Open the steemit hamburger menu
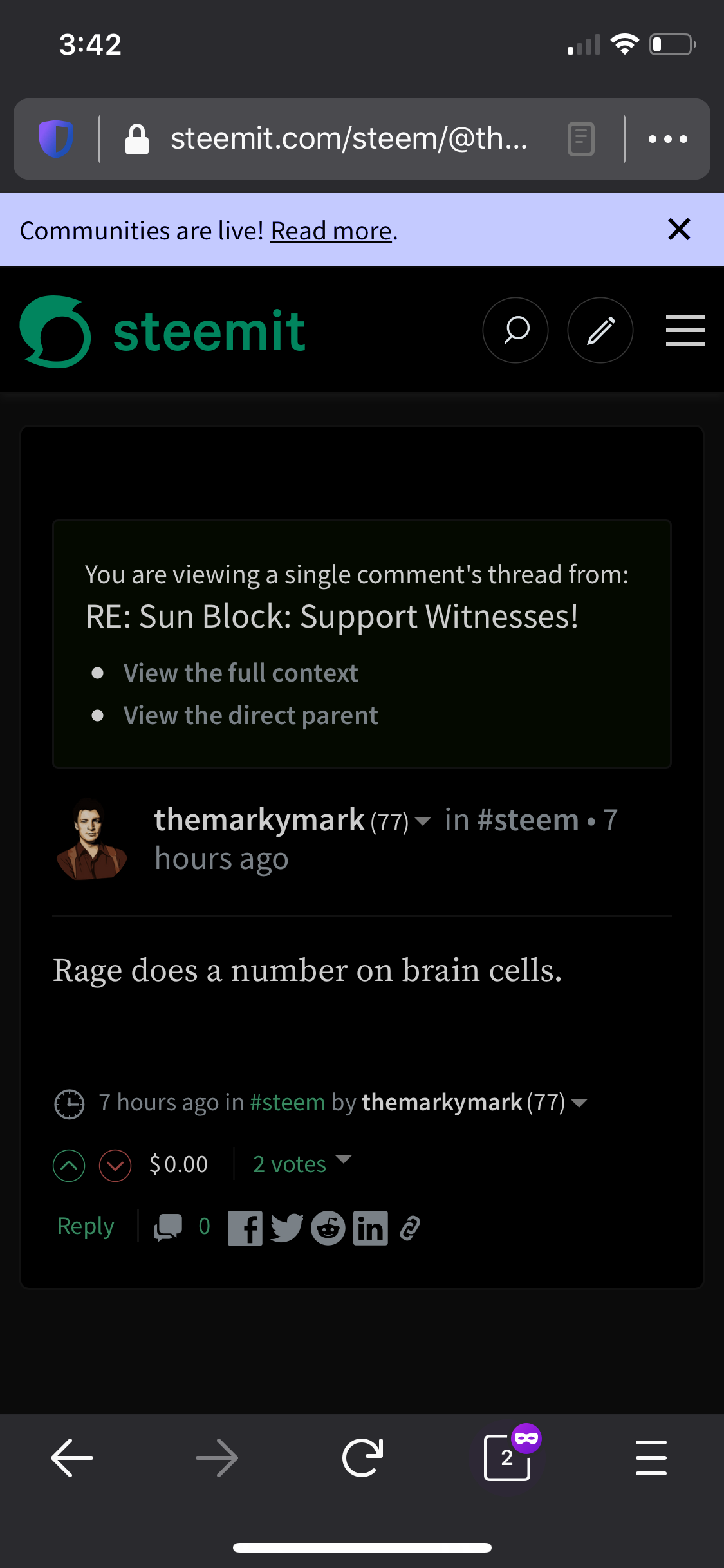This screenshot has height=1568, width=724. (685, 330)
